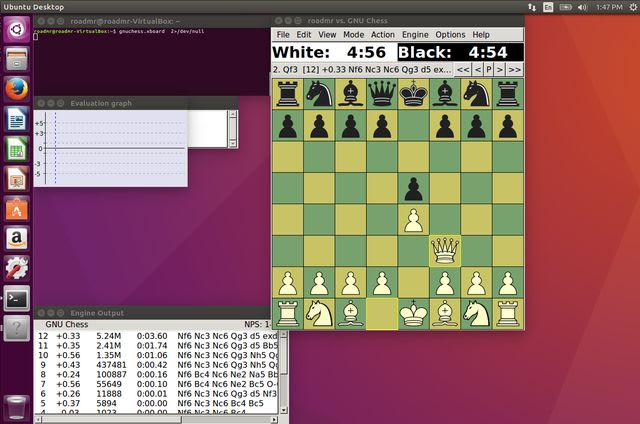The width and height of the screenshot is (640, 424).
Task: Select the black knight on g8
Action: 476,94
